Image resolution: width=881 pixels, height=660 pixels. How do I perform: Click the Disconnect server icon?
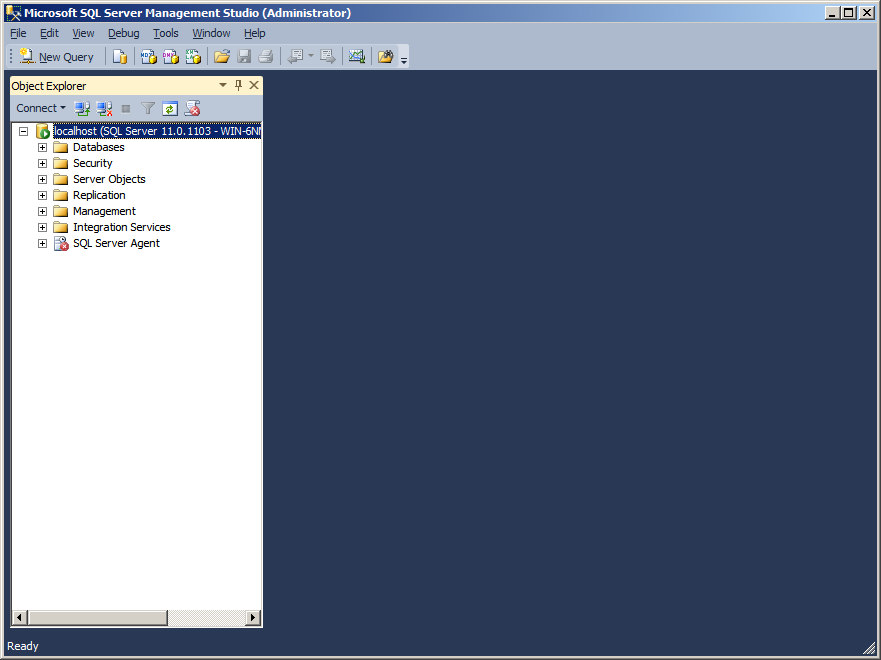[x=105, y=108]
